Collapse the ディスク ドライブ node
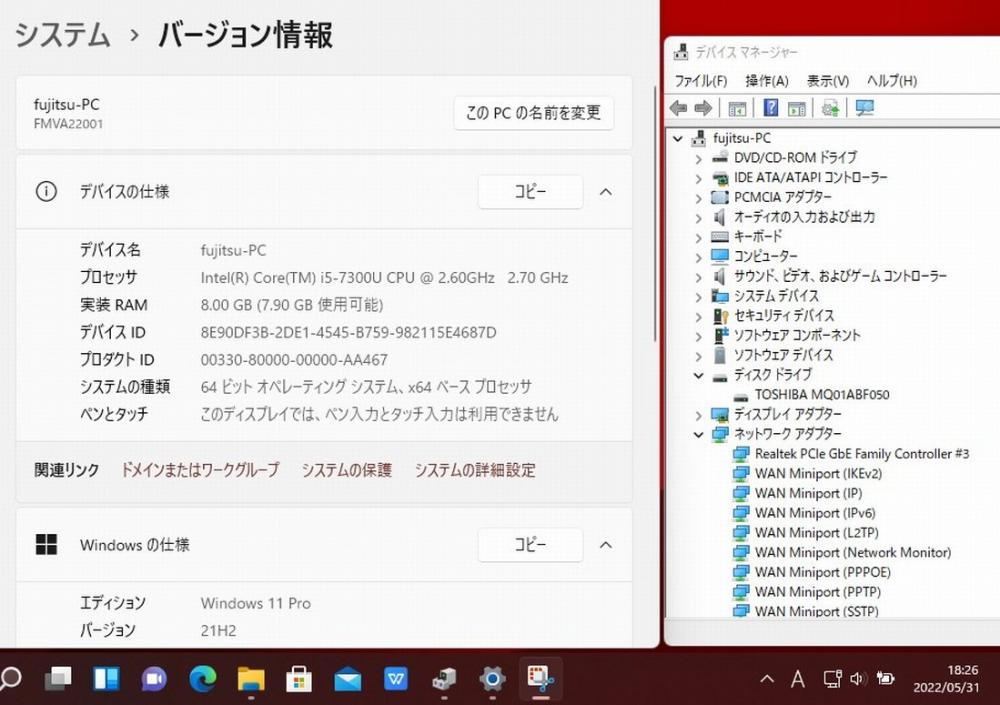 click(x=698, y=375)
